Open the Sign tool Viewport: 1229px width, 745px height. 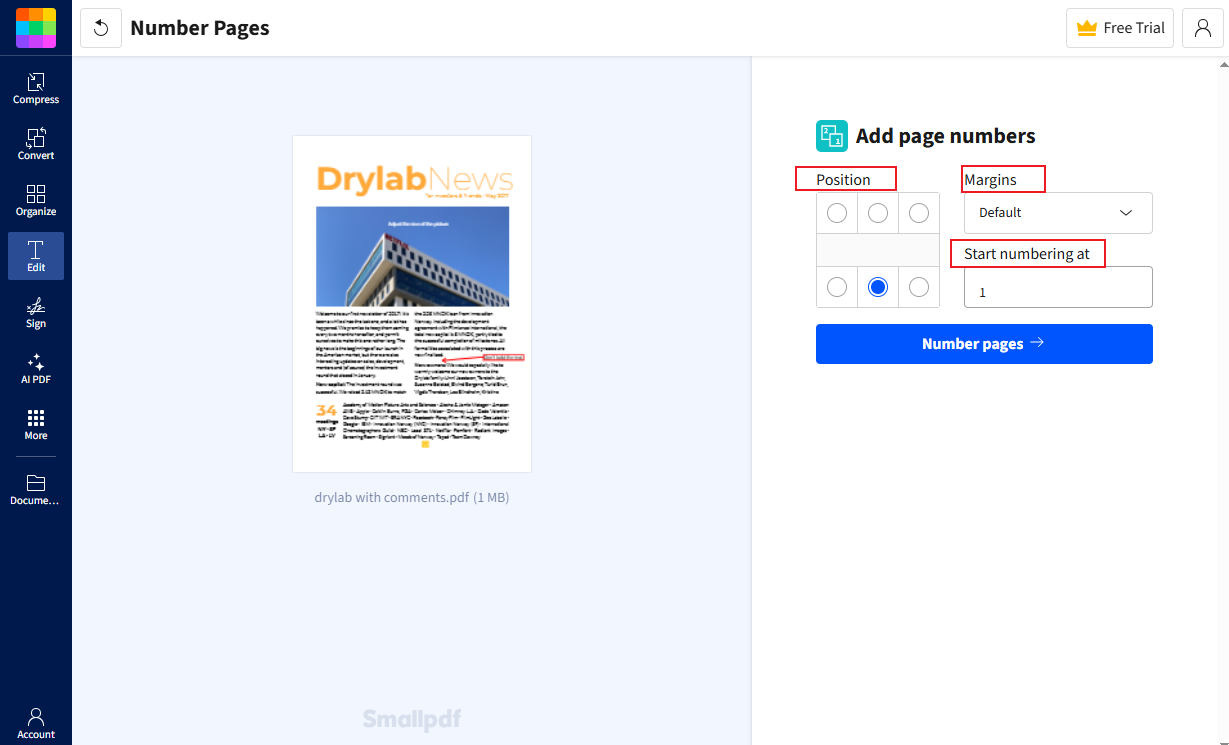[x=36, y=312]
